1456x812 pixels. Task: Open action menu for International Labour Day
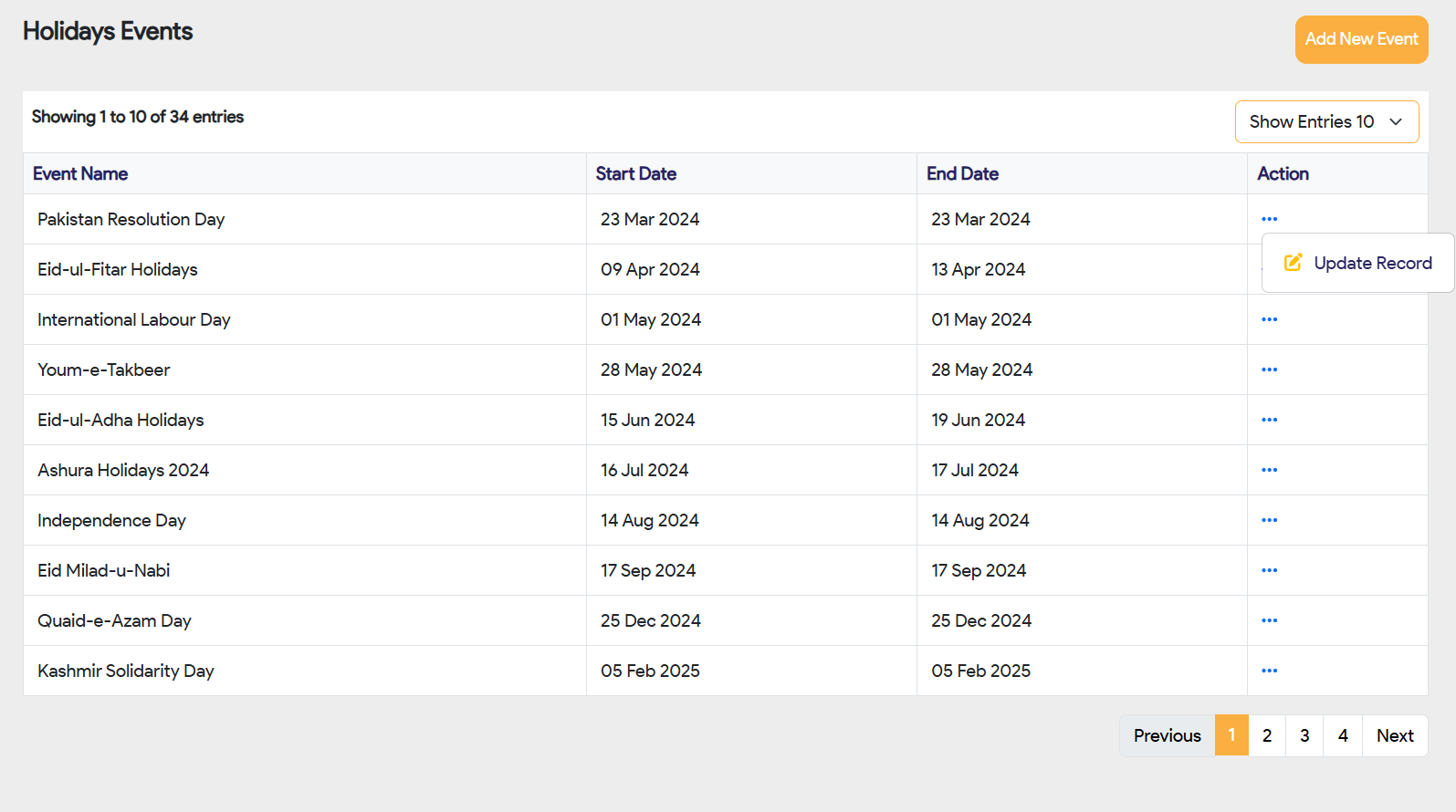(x=1269, y=319)
